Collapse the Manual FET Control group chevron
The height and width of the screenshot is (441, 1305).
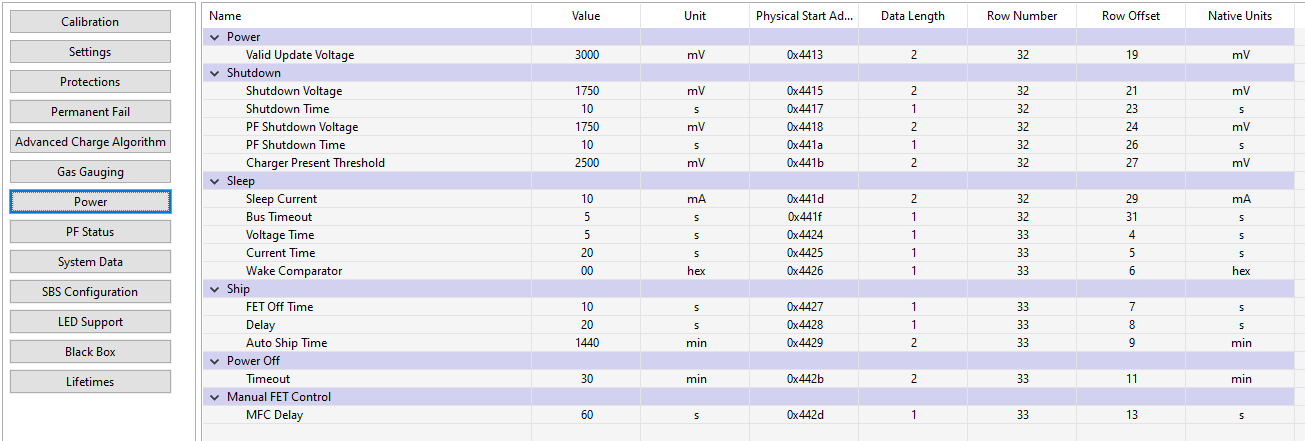(214, 397)
